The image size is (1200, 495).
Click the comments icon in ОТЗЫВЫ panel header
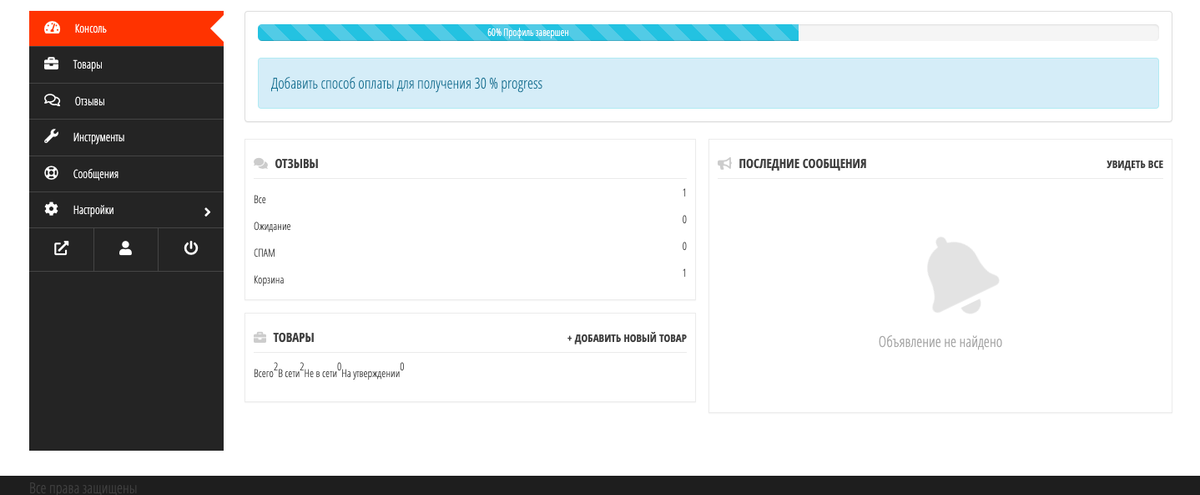pos(261,163)
